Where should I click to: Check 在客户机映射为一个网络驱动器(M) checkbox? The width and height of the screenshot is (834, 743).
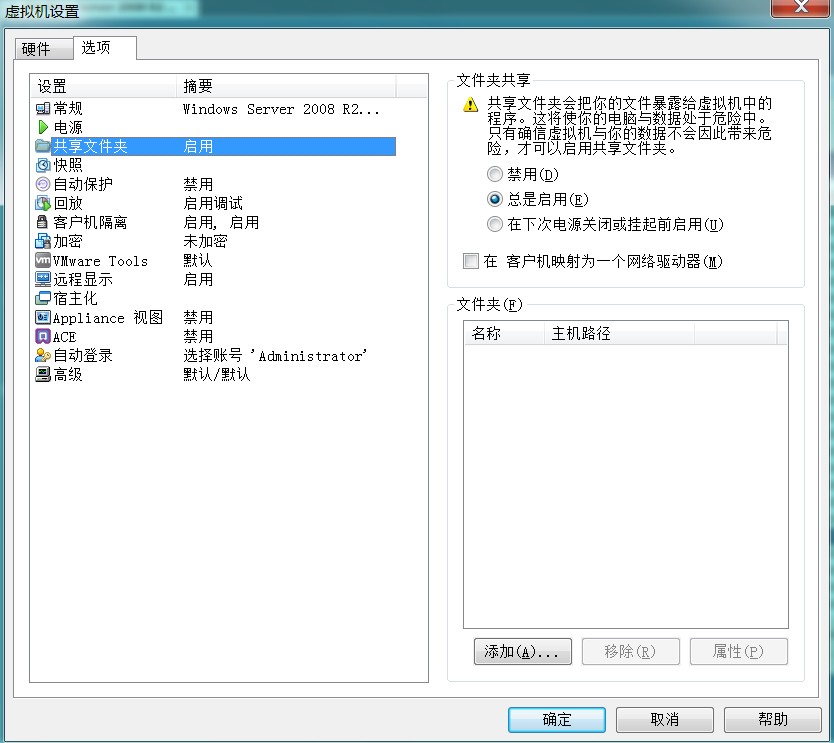[x=471, y=261]
